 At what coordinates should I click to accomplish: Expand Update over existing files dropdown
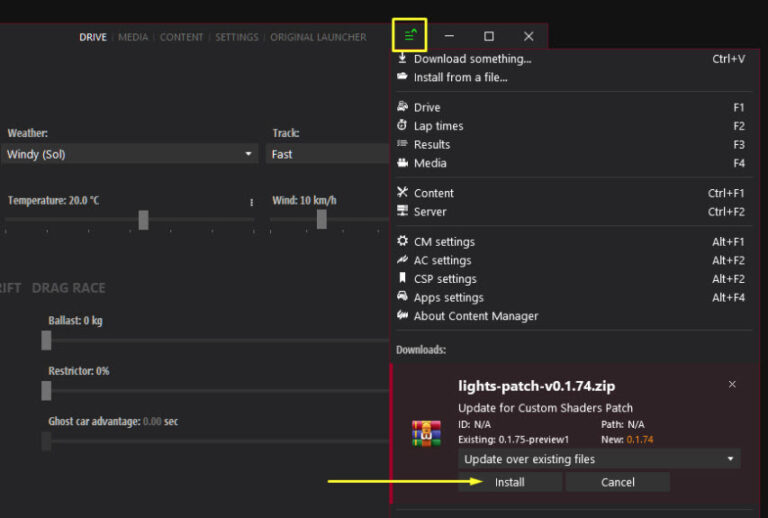pos(599,459)
